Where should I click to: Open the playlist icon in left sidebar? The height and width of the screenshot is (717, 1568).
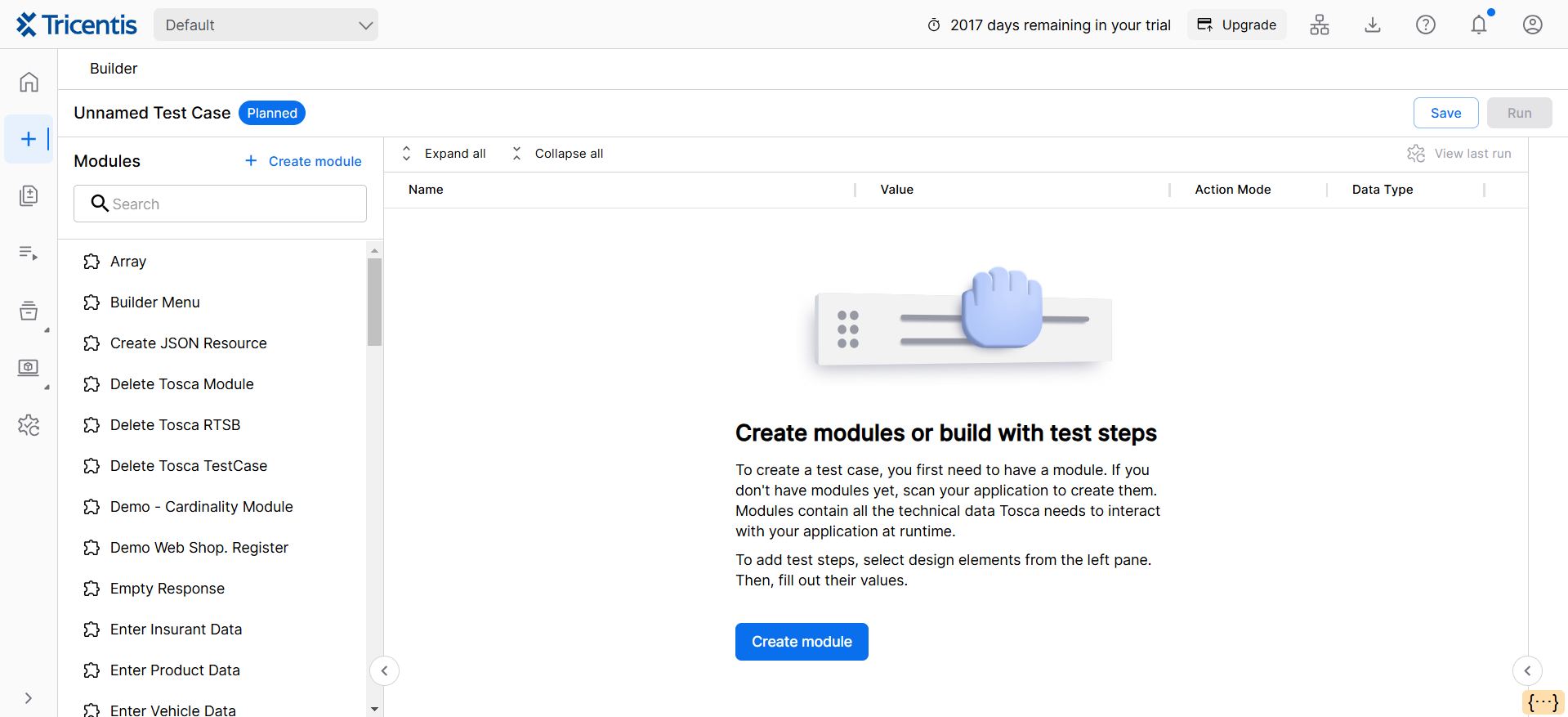coord(29,253)
